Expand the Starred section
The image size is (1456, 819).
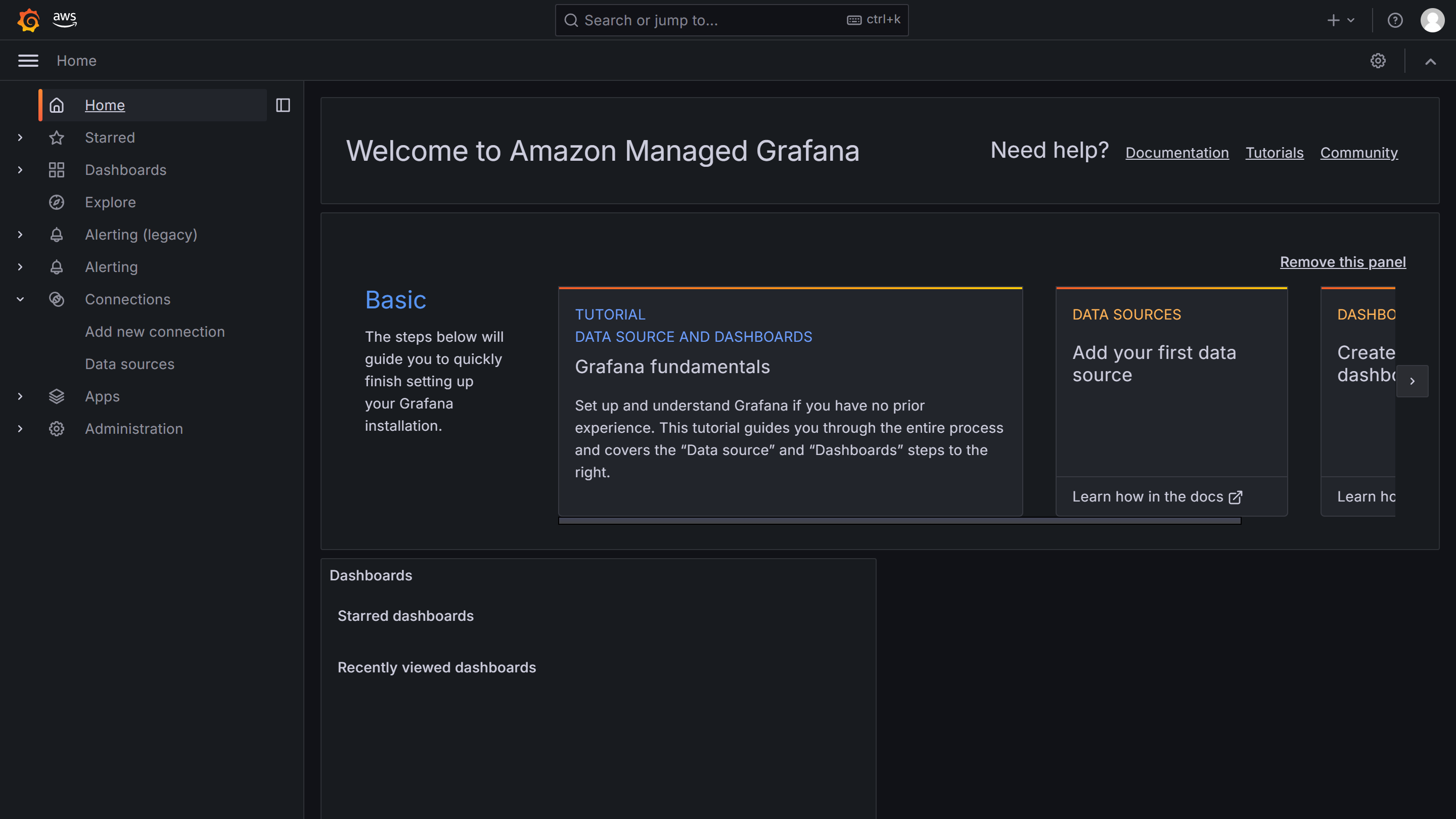point(20,138)
